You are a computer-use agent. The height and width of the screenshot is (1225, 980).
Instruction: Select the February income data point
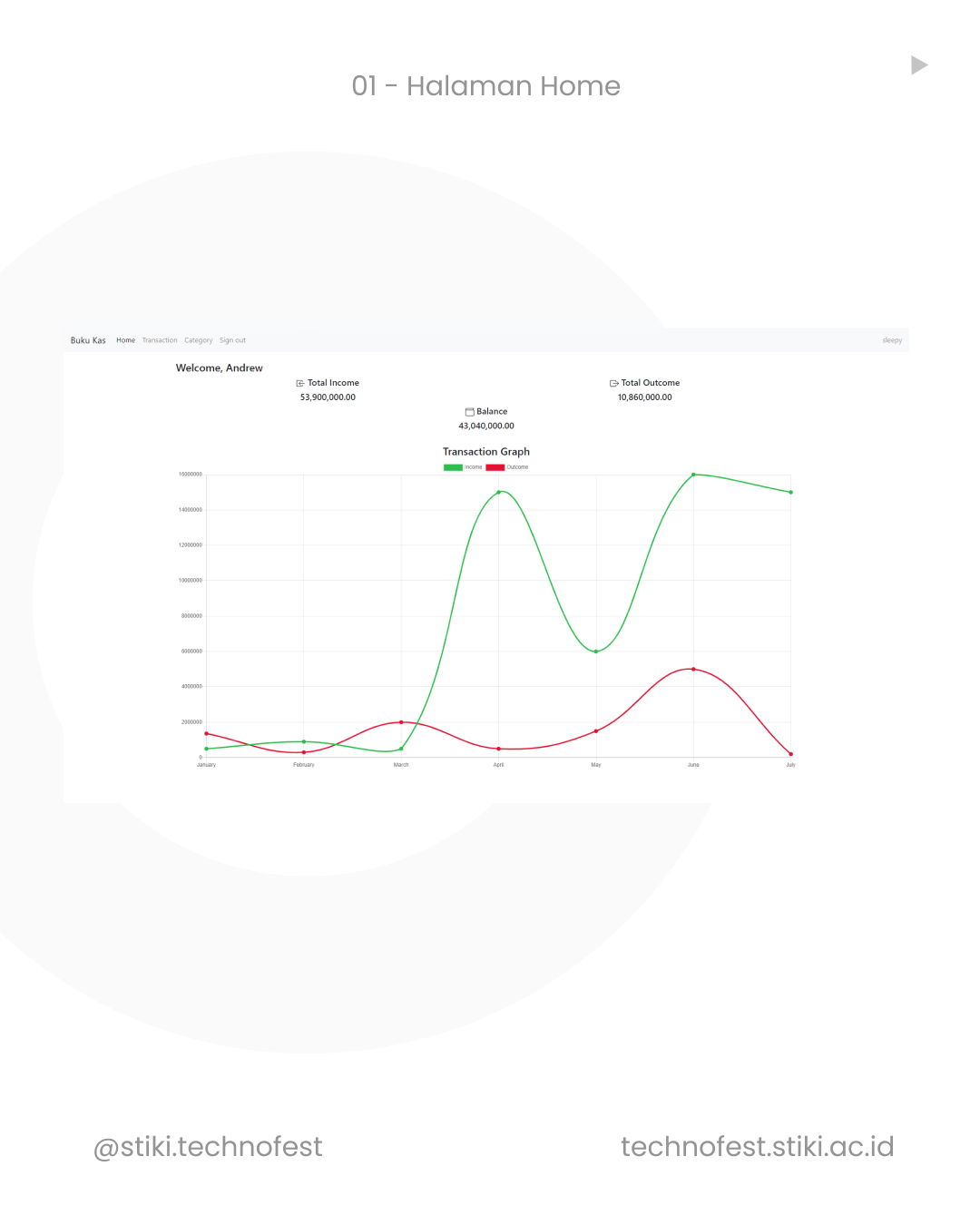(x=304, y=741)
